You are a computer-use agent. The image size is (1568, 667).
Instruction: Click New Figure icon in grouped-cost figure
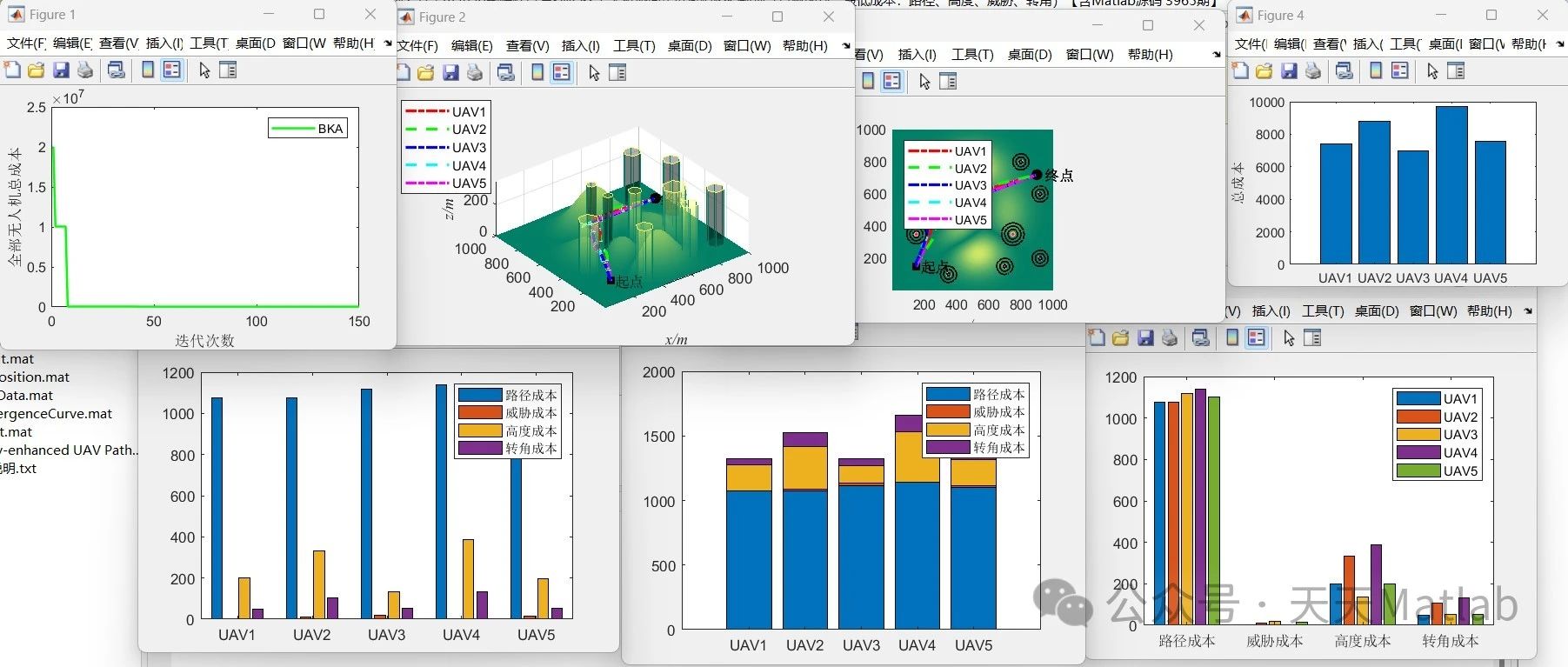click(x=1097, y=337)
